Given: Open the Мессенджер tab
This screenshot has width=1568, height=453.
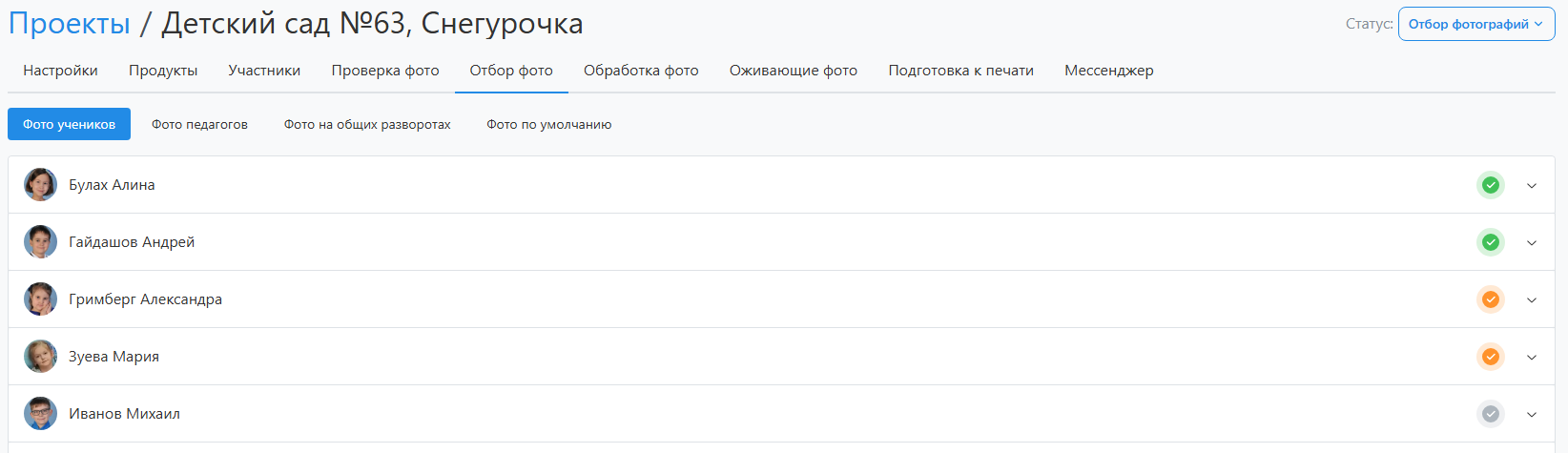Looking at the screenshot, I should [1108, 71].
